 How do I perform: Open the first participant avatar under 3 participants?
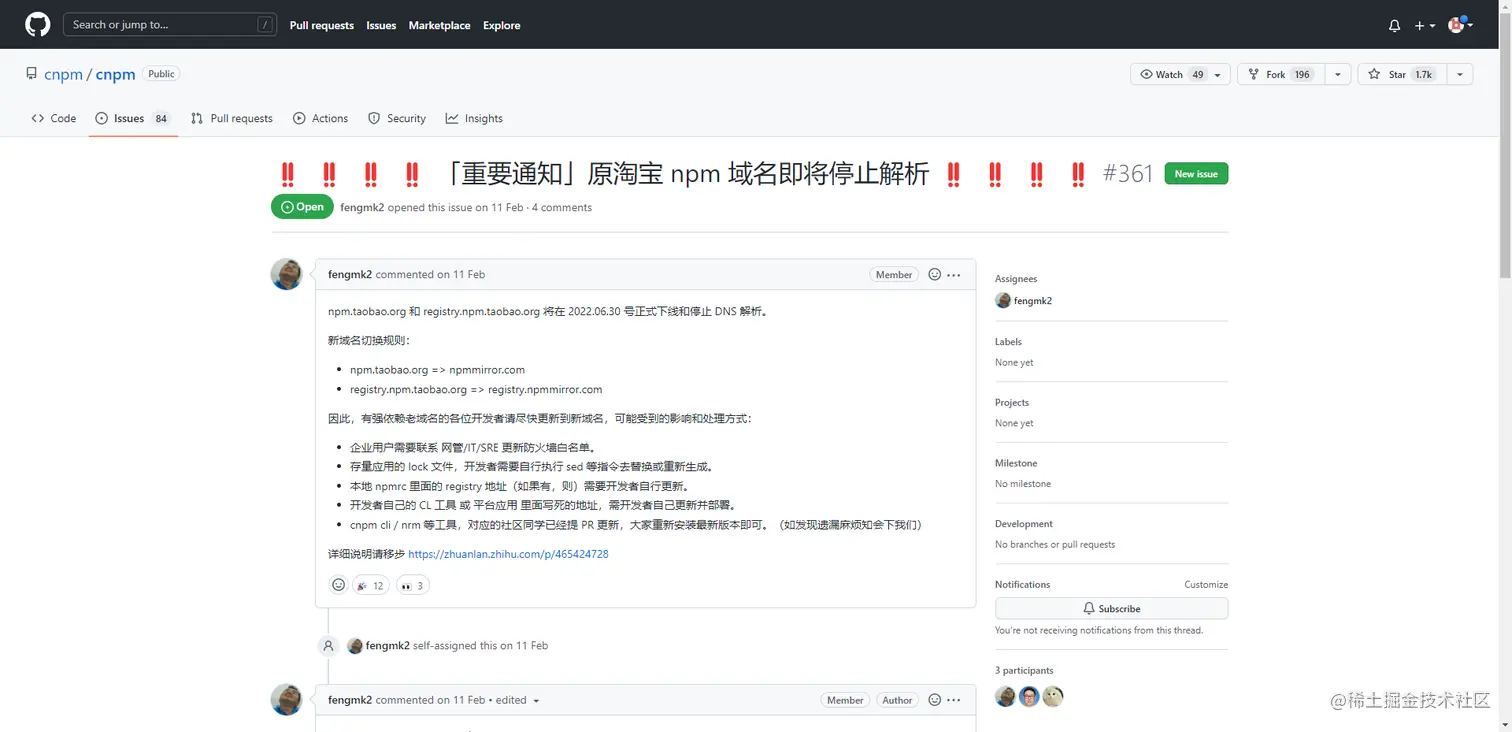click(x=1005, y=697)
